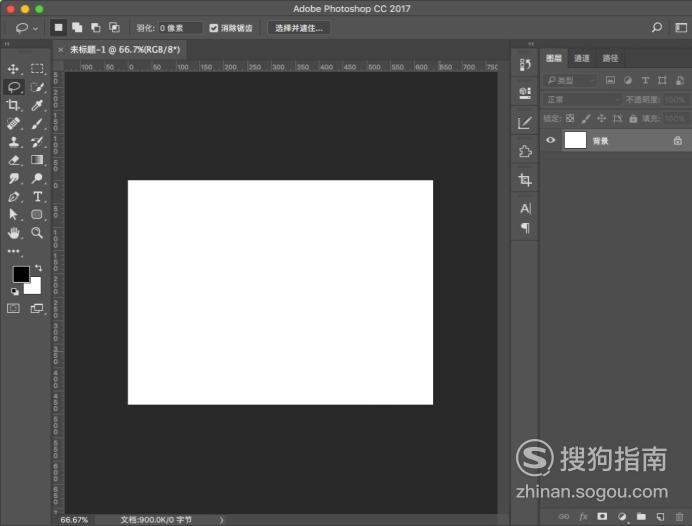The height and width of the screenshot is (526, 692).
Task: Open the Edit Toolbar three-dots menu
Action: [x=13, y=251]
